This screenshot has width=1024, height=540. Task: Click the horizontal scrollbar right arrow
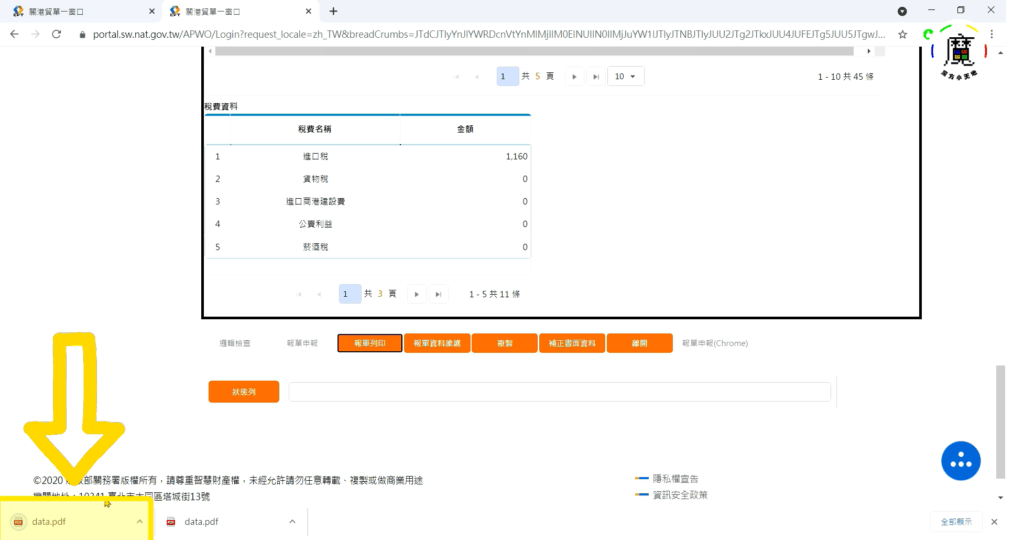pyautogui.click(x=869, y=51)
